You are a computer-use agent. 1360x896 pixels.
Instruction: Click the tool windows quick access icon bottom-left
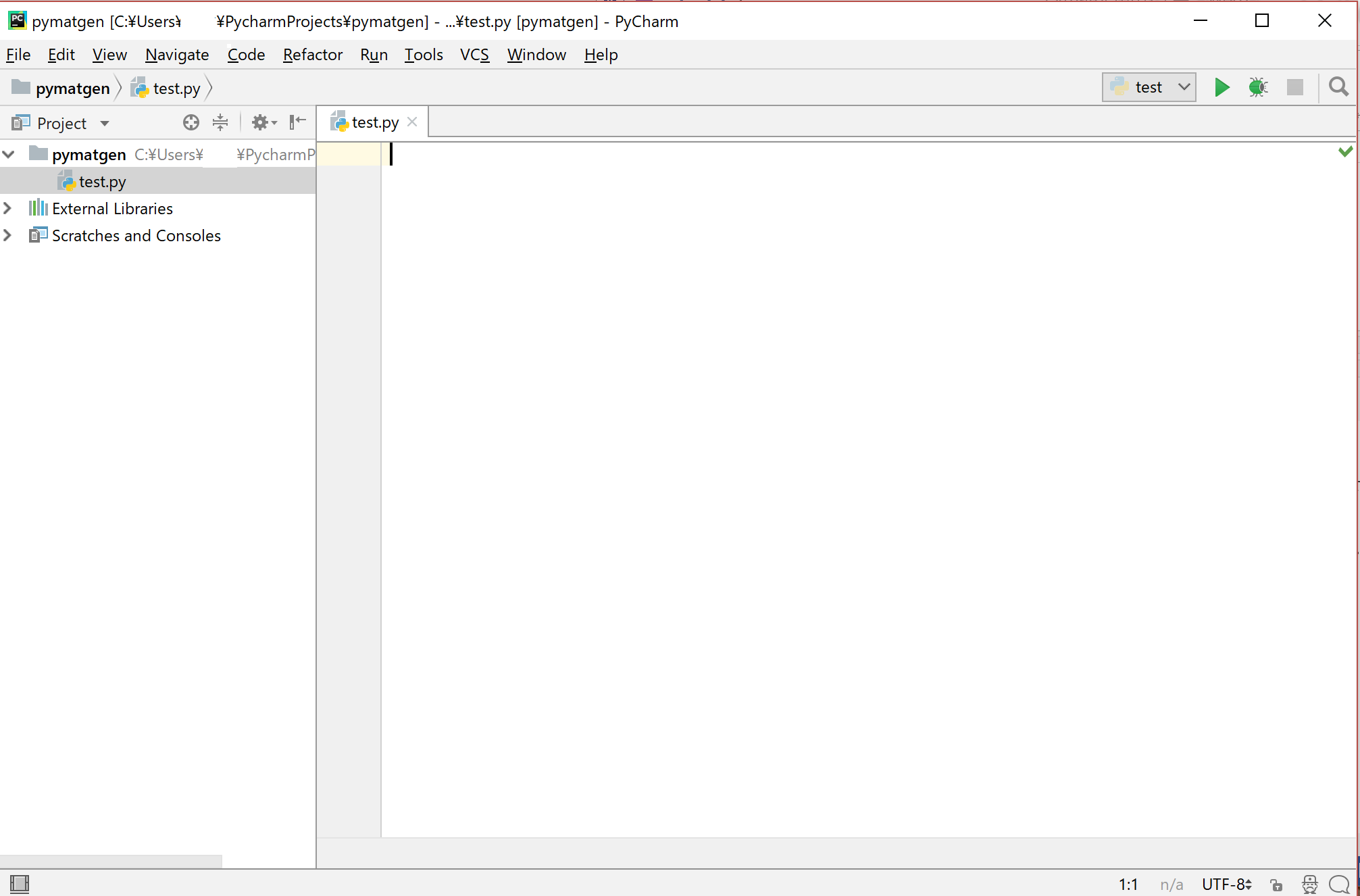click(x=20, y=884)
